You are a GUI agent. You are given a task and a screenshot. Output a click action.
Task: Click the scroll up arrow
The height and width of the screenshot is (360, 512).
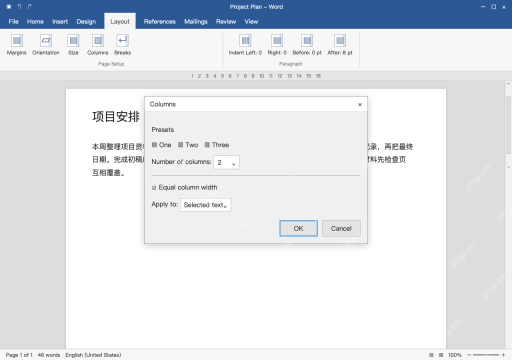509,84
